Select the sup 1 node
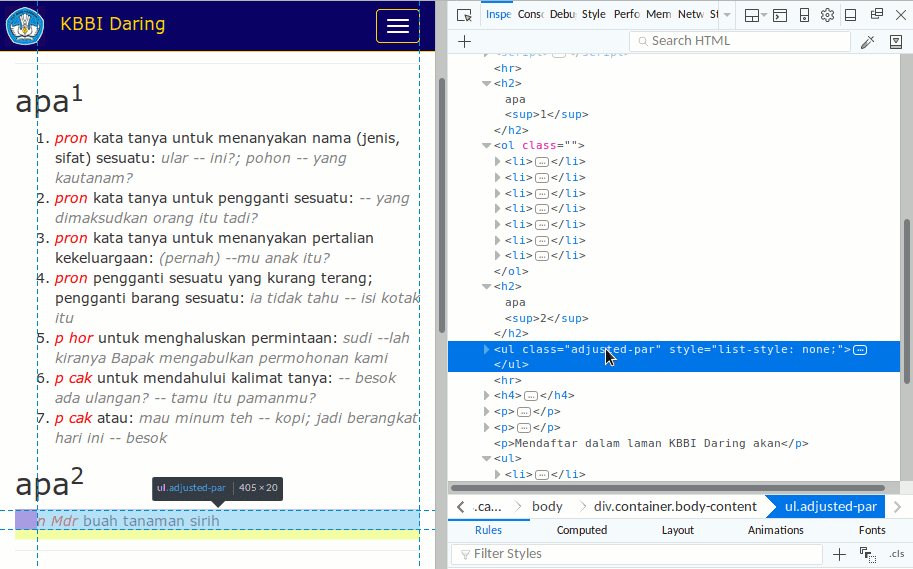 547,115
